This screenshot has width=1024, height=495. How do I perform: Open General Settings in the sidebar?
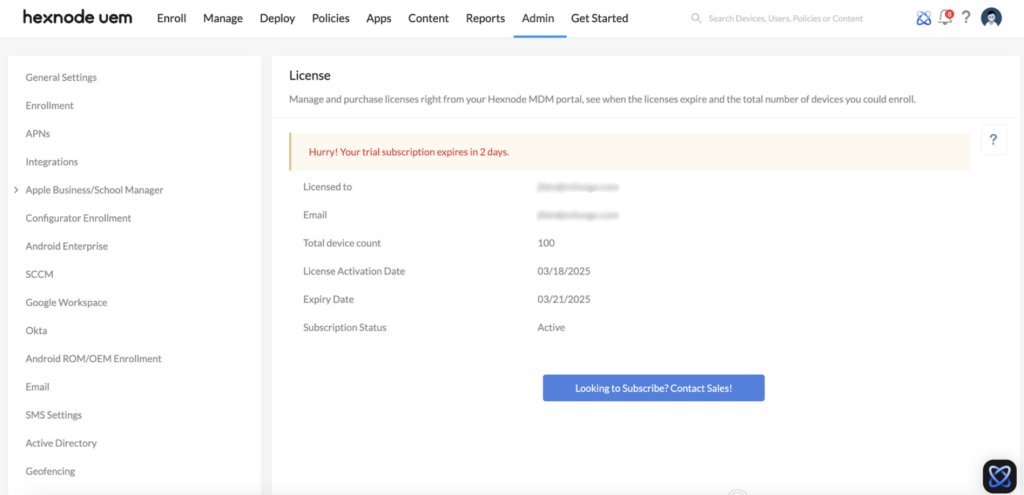pos(61,77)
